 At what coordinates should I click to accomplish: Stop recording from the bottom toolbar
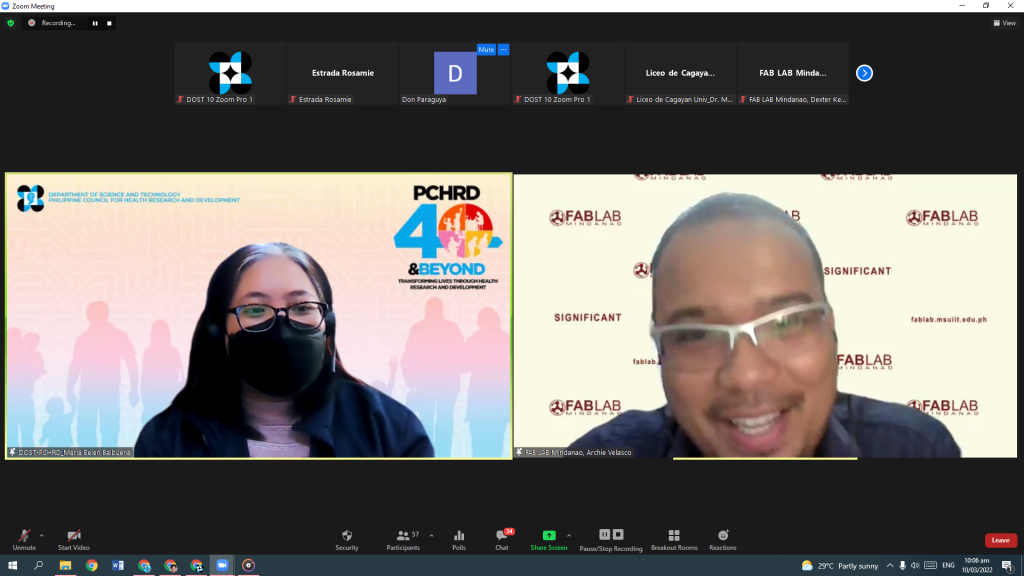coord(618,535)
